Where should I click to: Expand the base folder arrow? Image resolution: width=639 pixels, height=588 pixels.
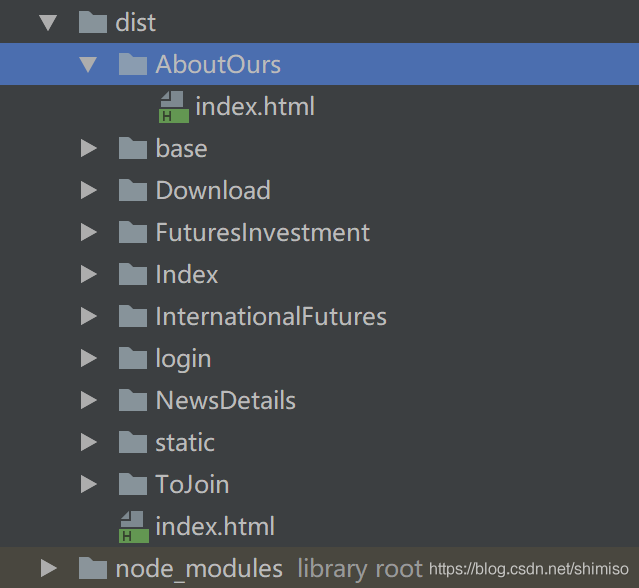pyautogui.click(x=89, y=149)
